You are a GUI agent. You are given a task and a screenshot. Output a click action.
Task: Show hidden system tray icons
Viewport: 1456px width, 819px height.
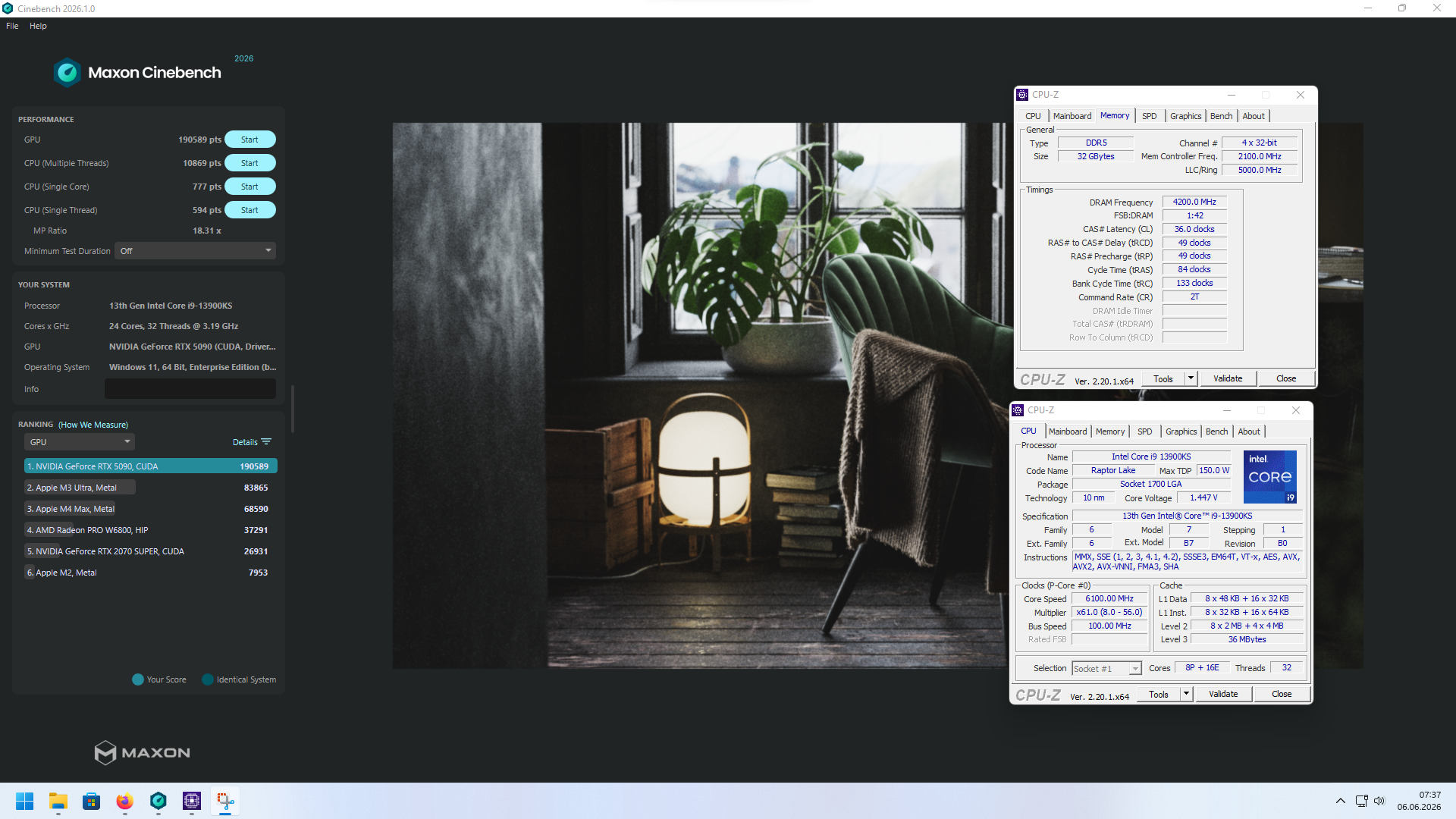point(1341,801)
